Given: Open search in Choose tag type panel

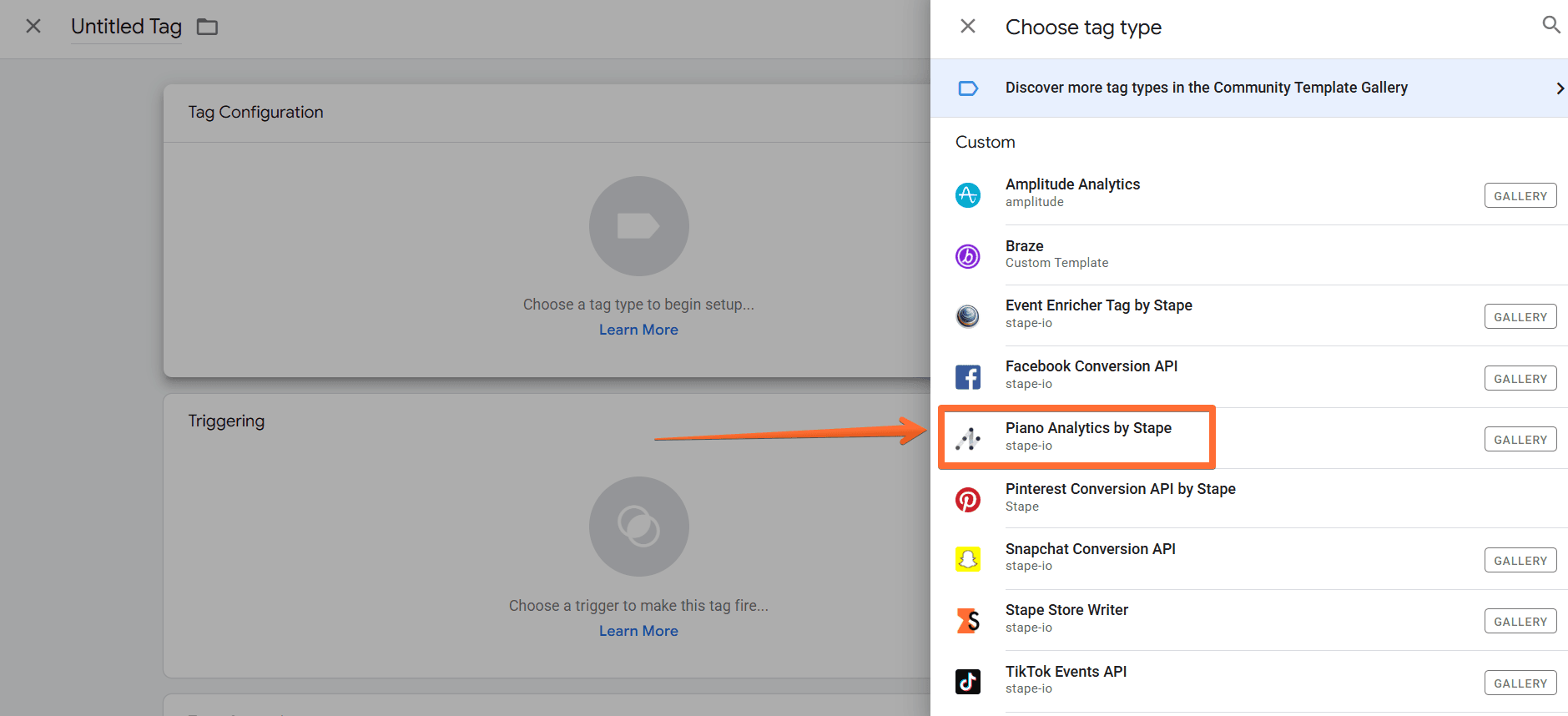Looking at the screenshot, I should [1550, 25].
